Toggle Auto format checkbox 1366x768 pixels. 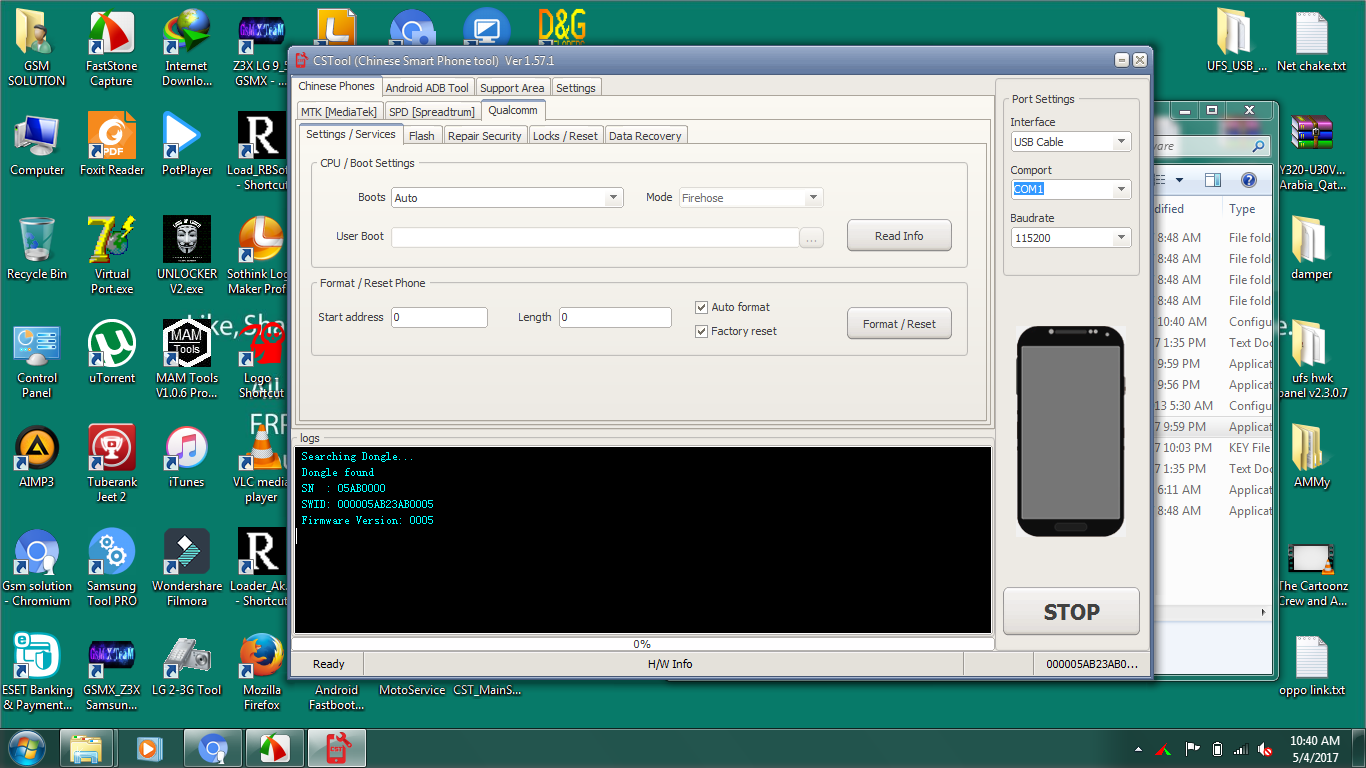tap(701, 307)
